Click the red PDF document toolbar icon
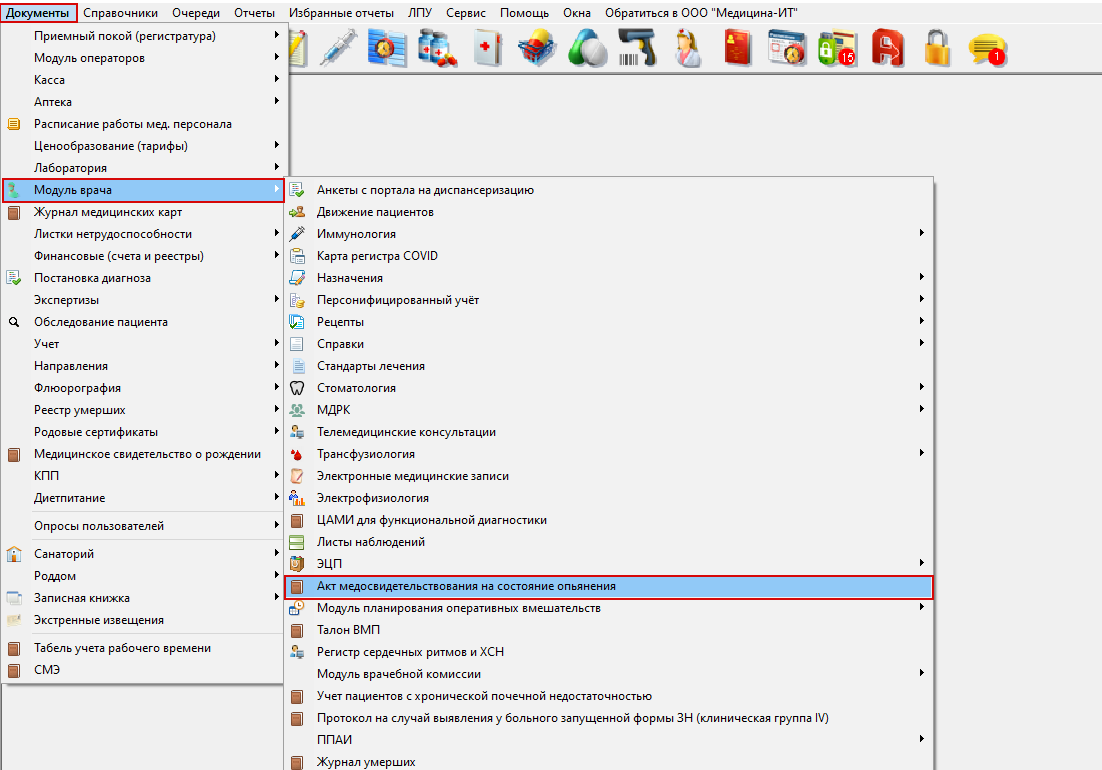 (x=888, y=48)
